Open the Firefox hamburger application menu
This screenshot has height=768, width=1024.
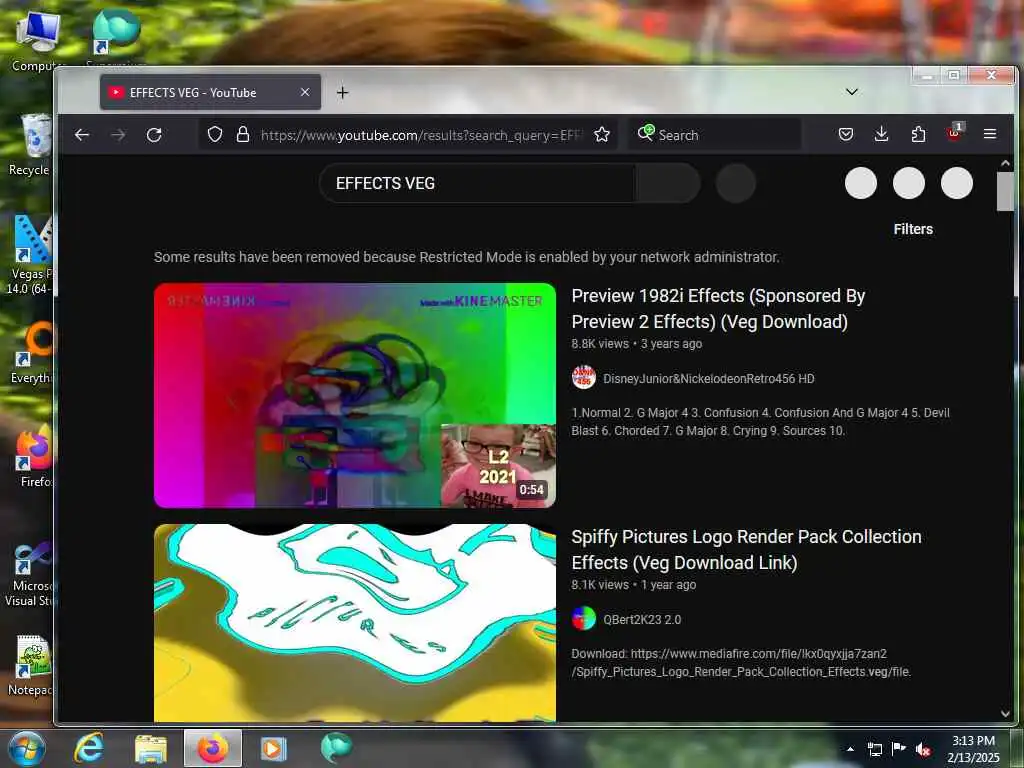[x=990, y=134]
